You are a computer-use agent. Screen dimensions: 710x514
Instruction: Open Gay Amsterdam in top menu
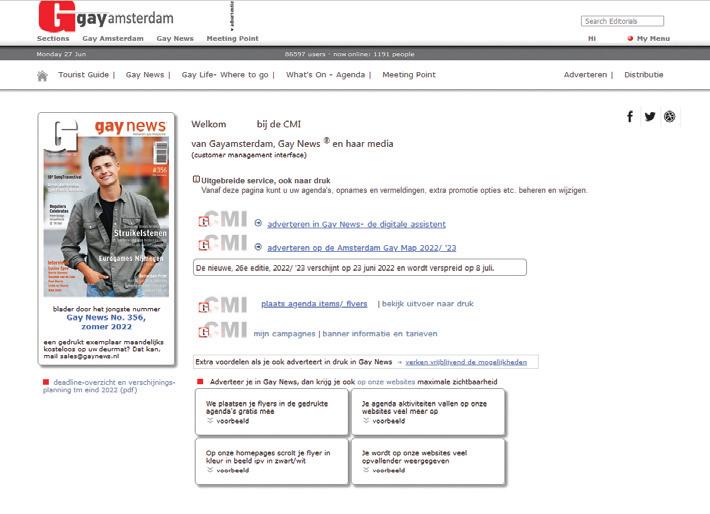113,38
